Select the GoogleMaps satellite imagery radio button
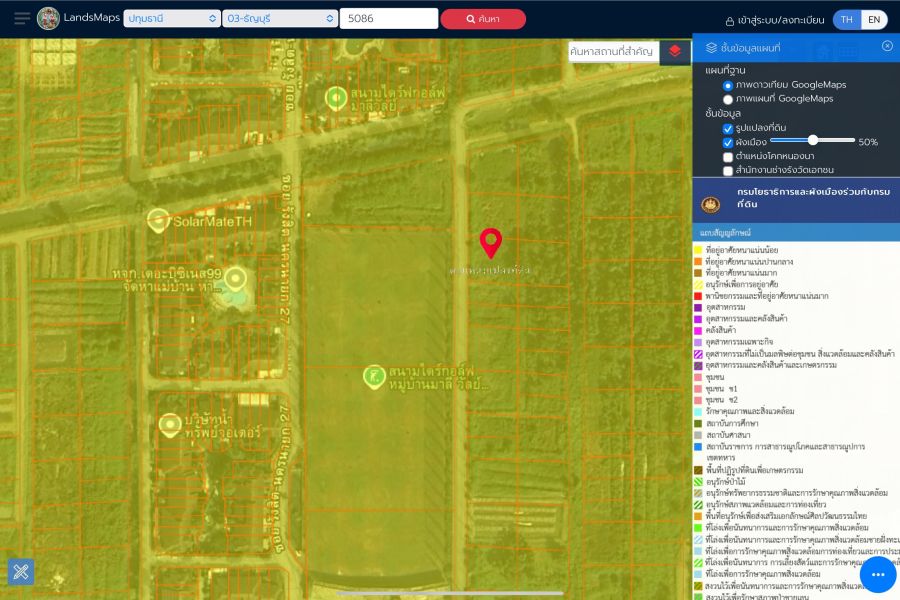Image resolution: width=900 pixels, height=600 pixels. (x=728, y=85)
